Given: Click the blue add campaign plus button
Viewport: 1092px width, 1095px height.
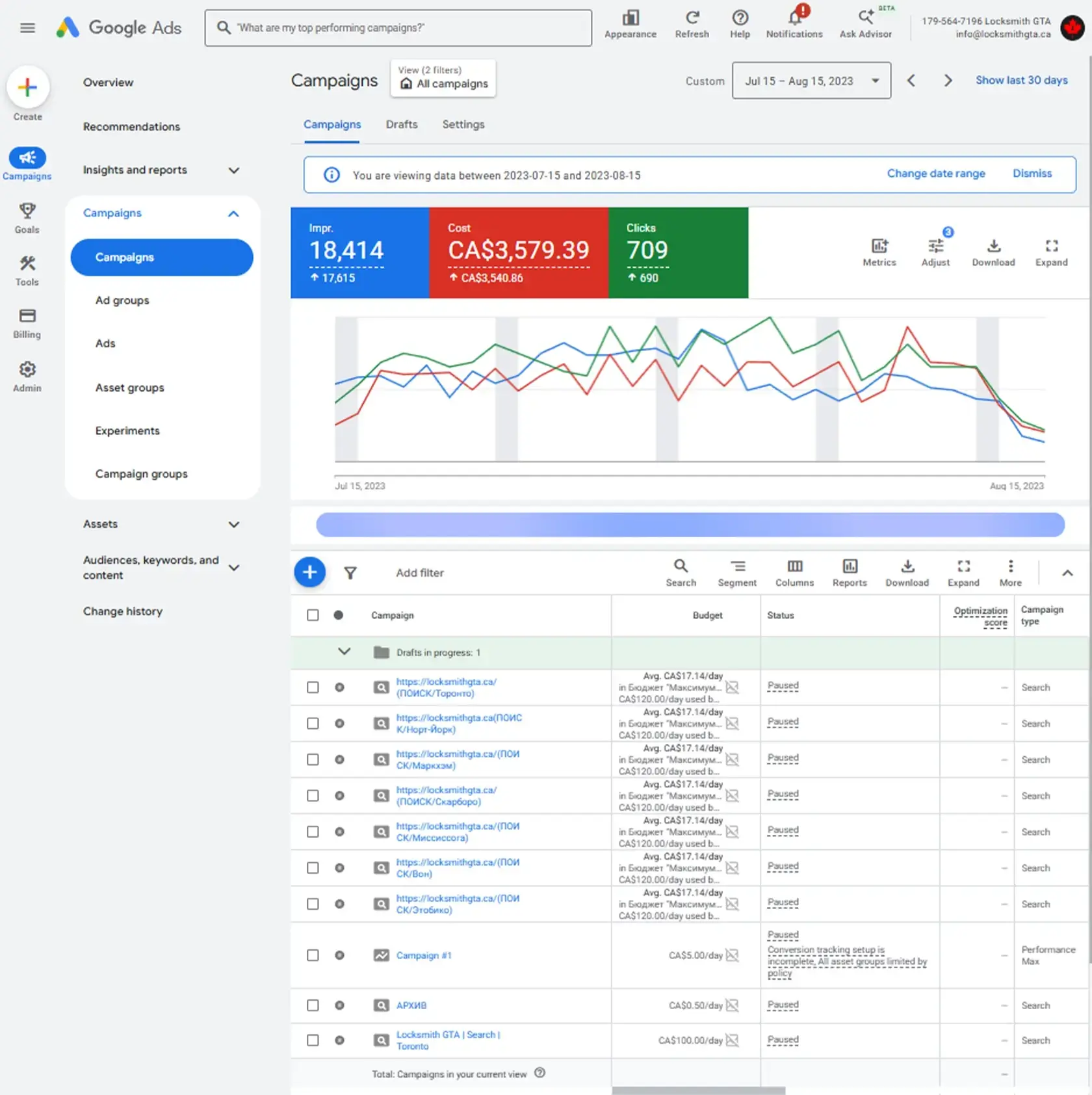Looking at the screenshot, I should [310, 572].
